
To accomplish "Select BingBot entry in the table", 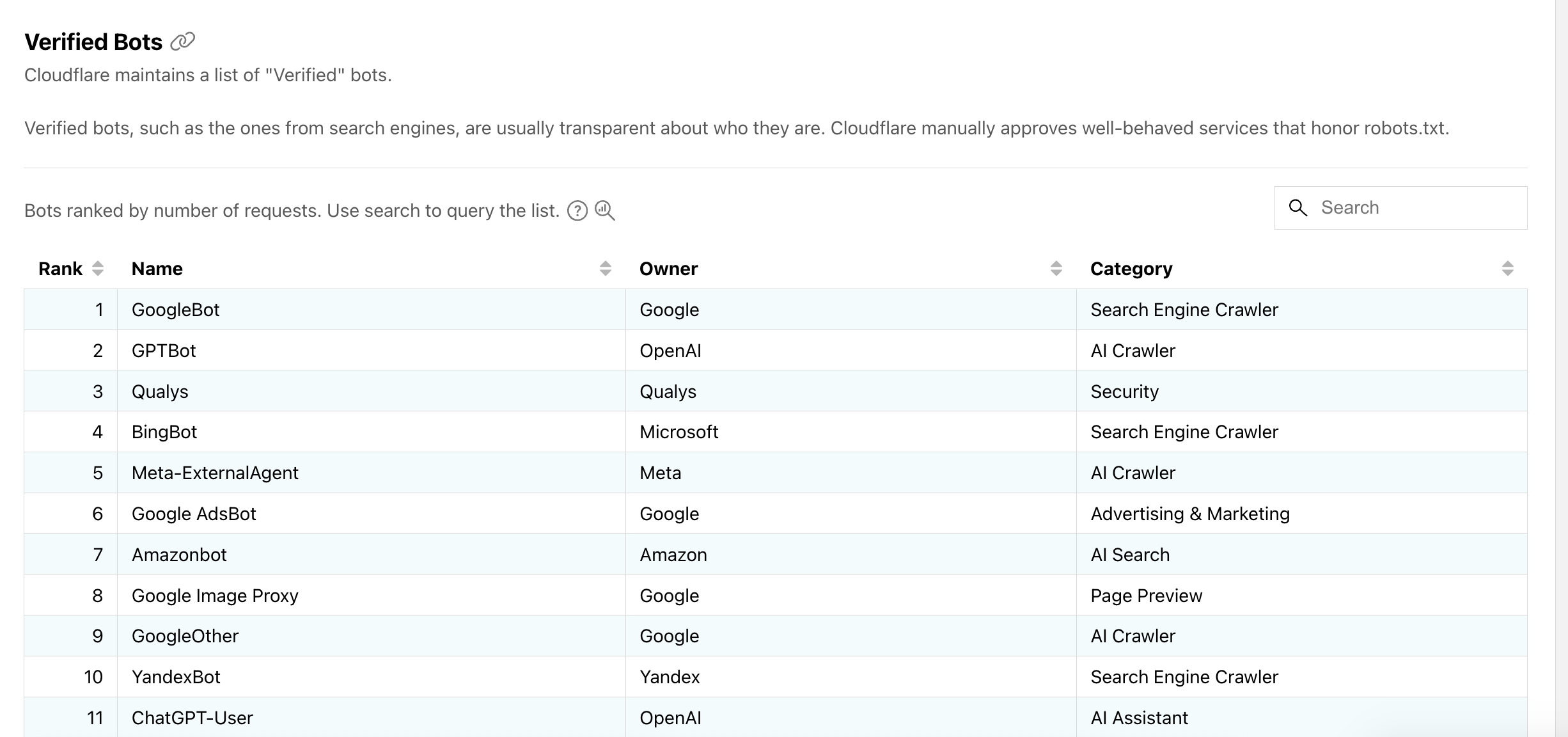I will click(x=164, y=432).
